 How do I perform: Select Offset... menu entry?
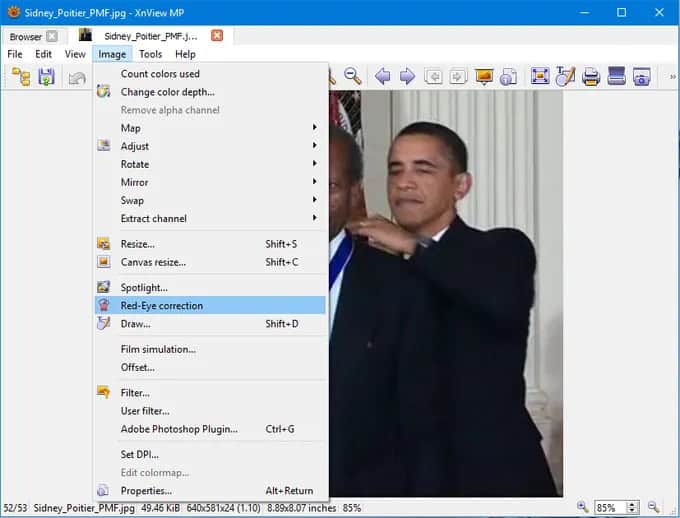pyautogui.click(x=210, y=367)
